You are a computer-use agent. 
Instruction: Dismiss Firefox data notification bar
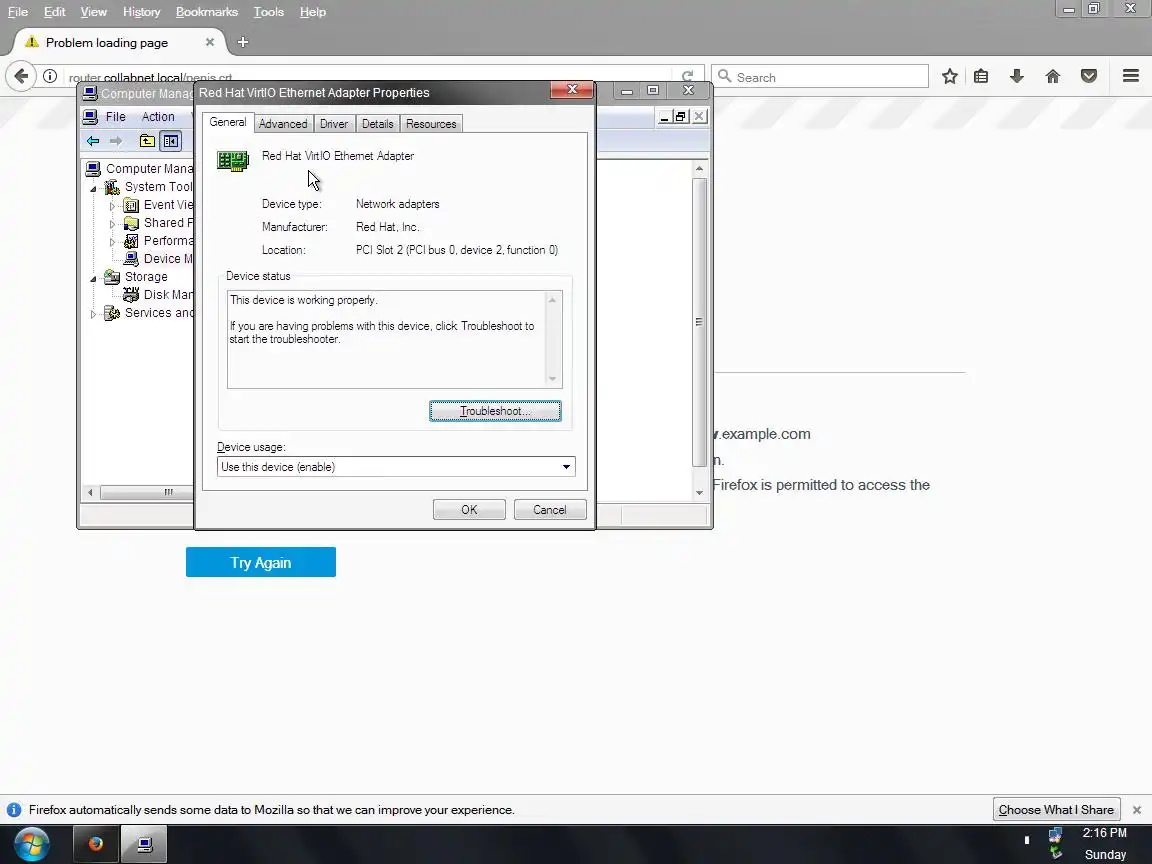[x=1137, y=810]
